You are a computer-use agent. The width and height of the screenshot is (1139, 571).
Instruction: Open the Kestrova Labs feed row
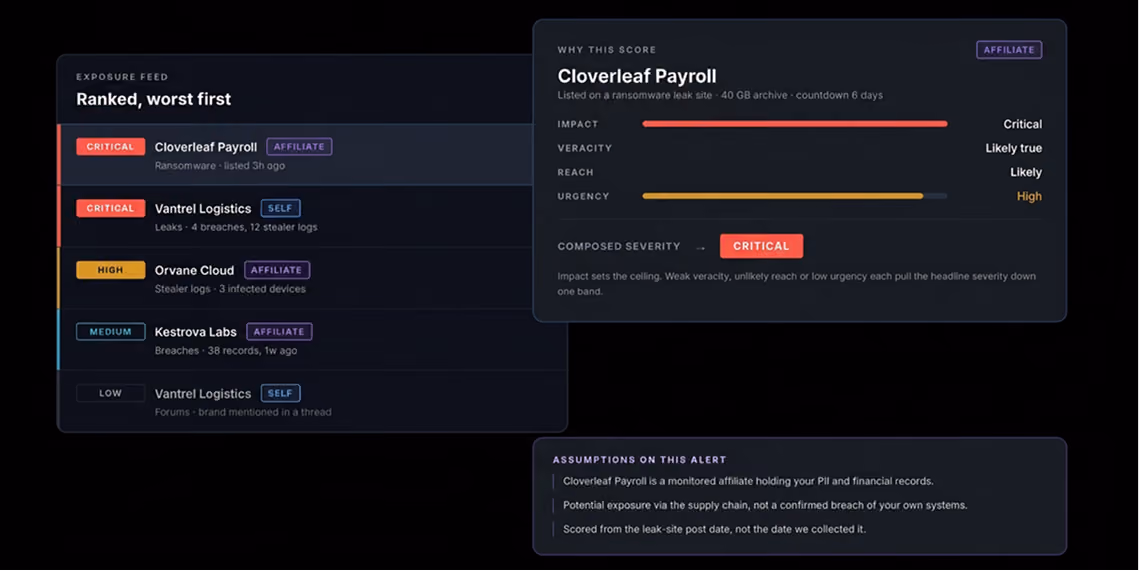pos(312,340)
